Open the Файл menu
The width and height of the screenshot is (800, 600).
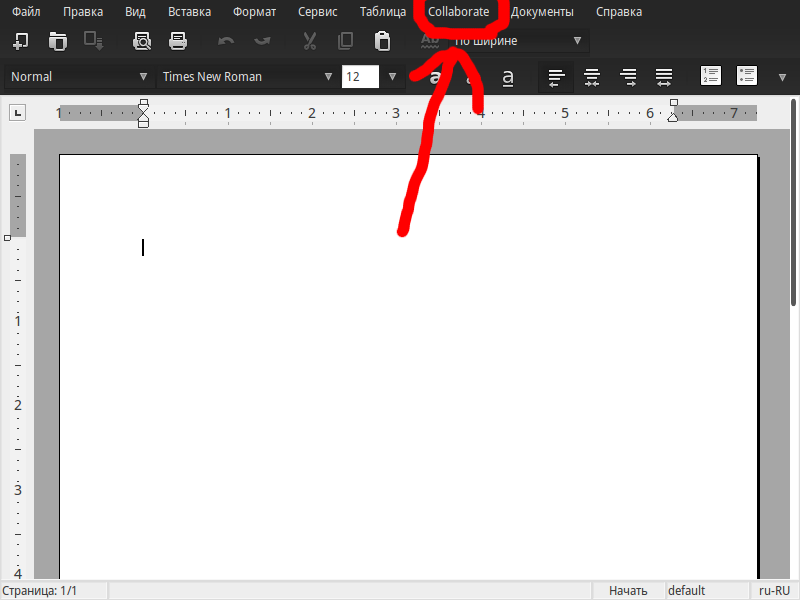(26, 12)
